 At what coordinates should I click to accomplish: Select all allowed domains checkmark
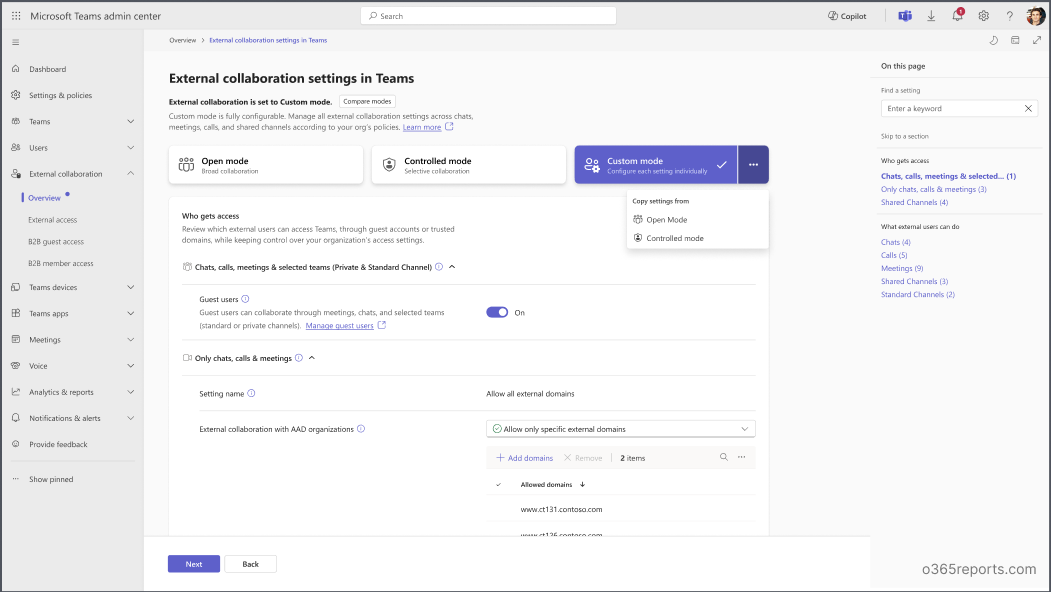point(499,485)
